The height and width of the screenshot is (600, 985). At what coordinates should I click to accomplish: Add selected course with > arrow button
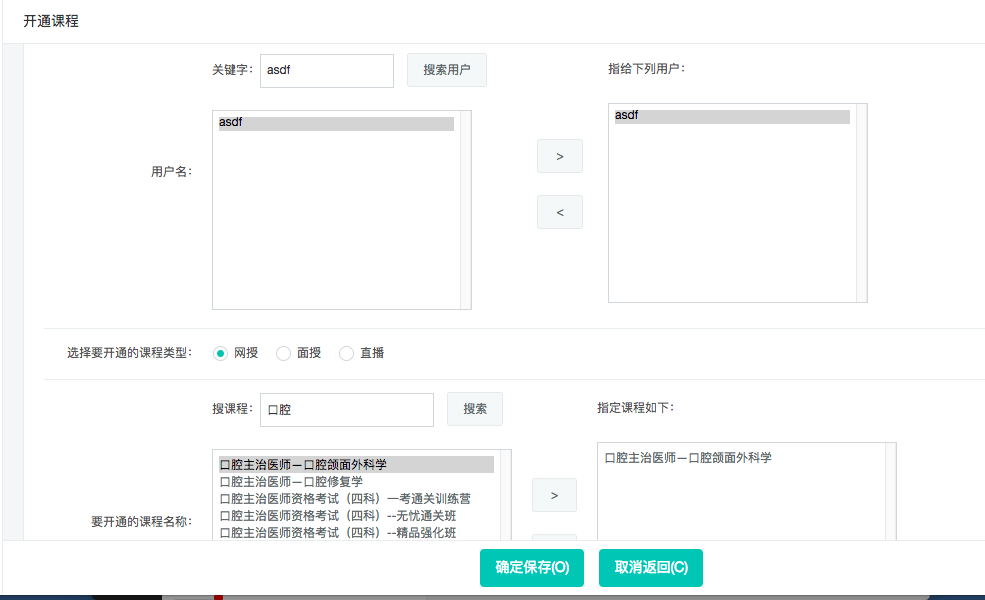coord(554,495)
